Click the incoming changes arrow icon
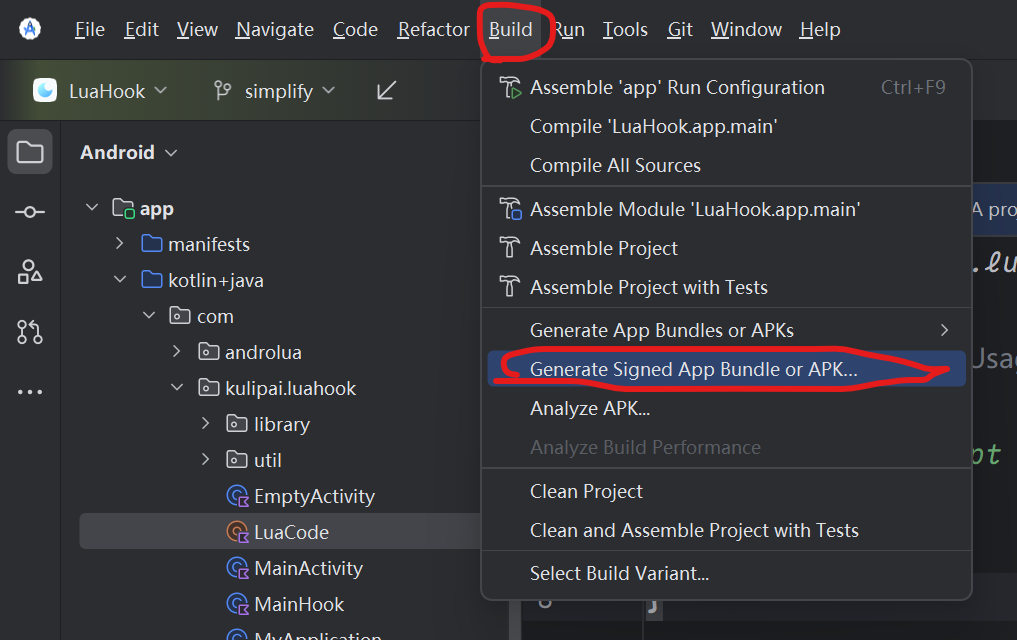This screenshot has width=1017, height=640. (x=386, y=91)
